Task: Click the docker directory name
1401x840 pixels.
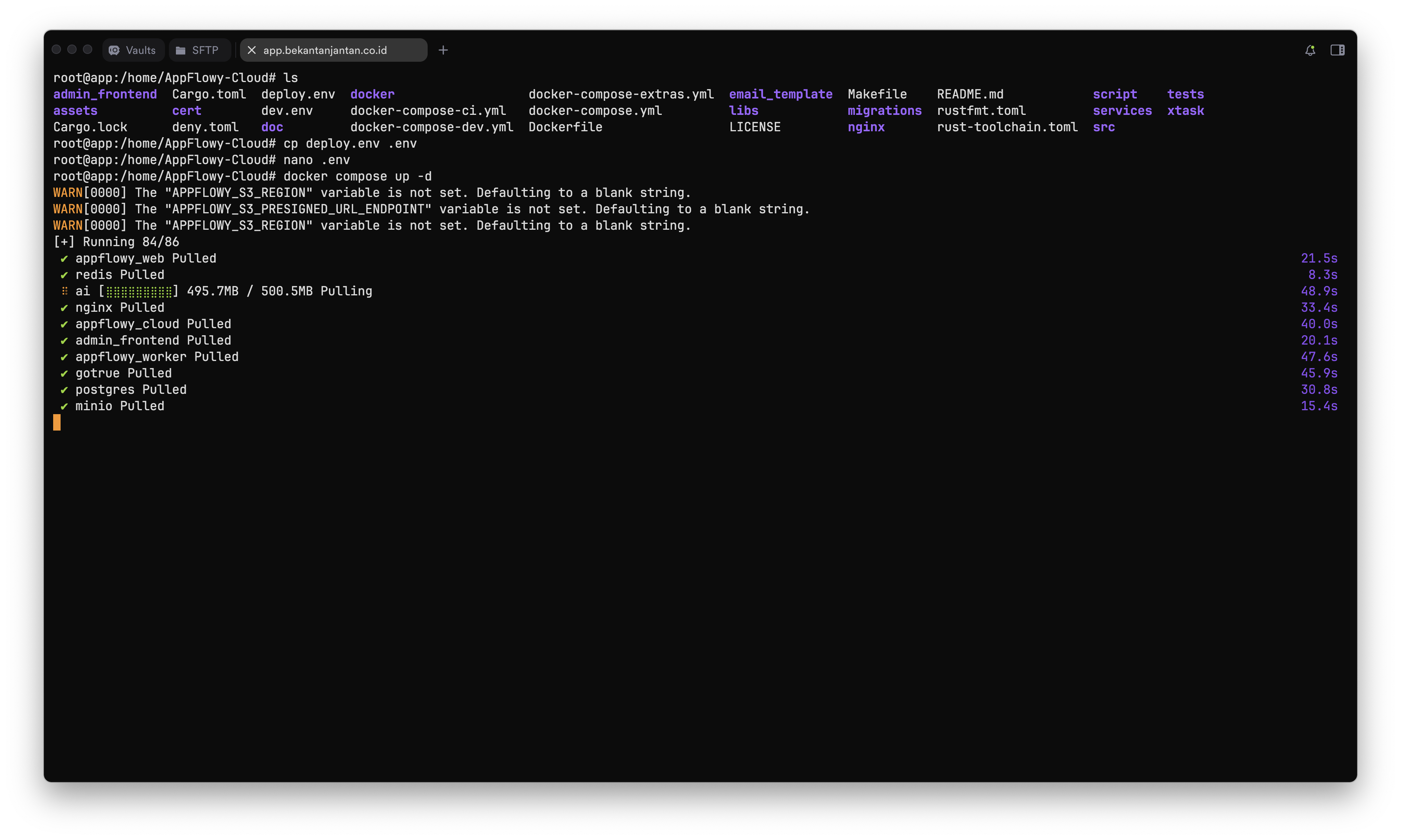Action: point(373,94)
